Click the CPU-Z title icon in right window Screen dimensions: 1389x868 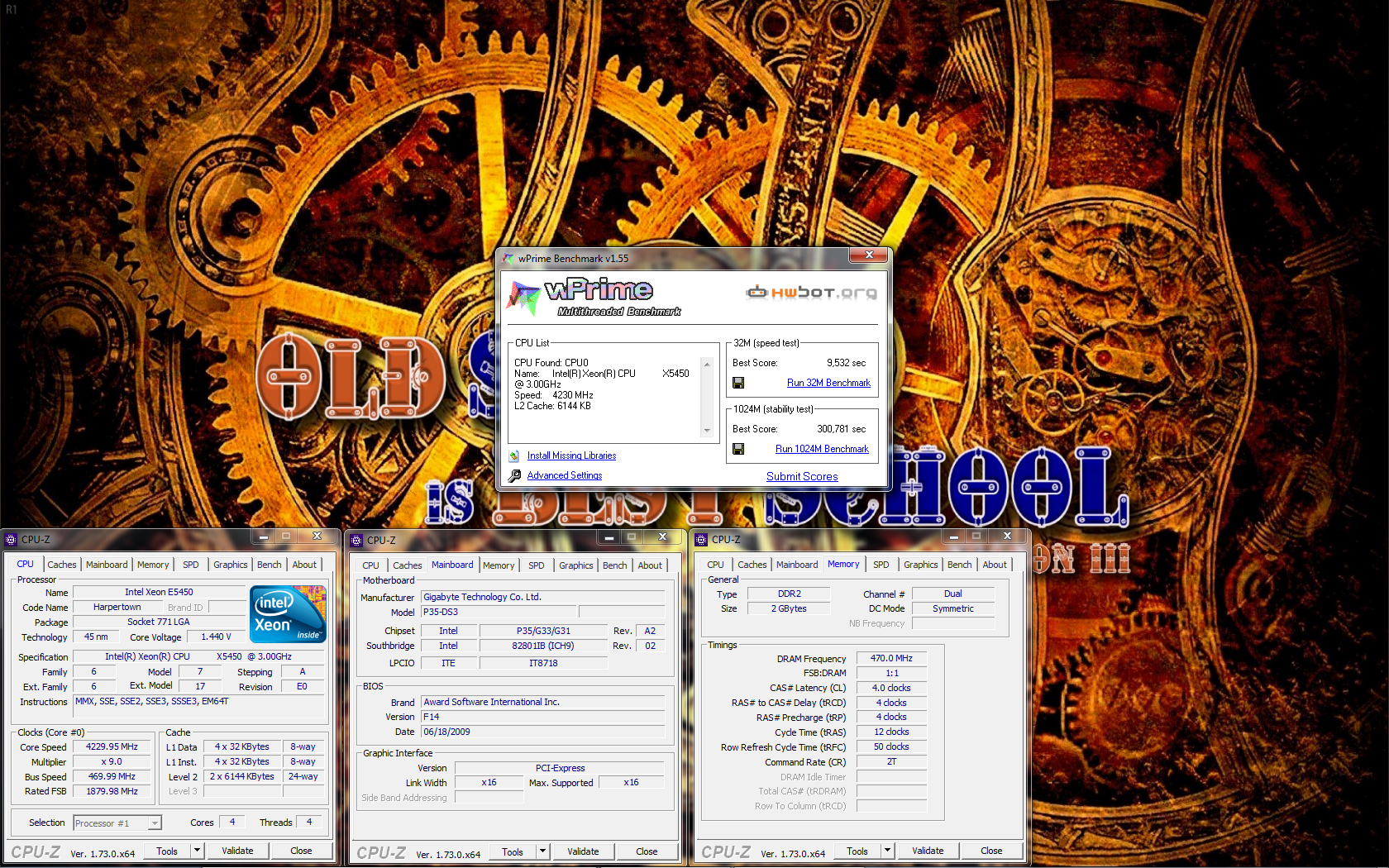(701, 540)
